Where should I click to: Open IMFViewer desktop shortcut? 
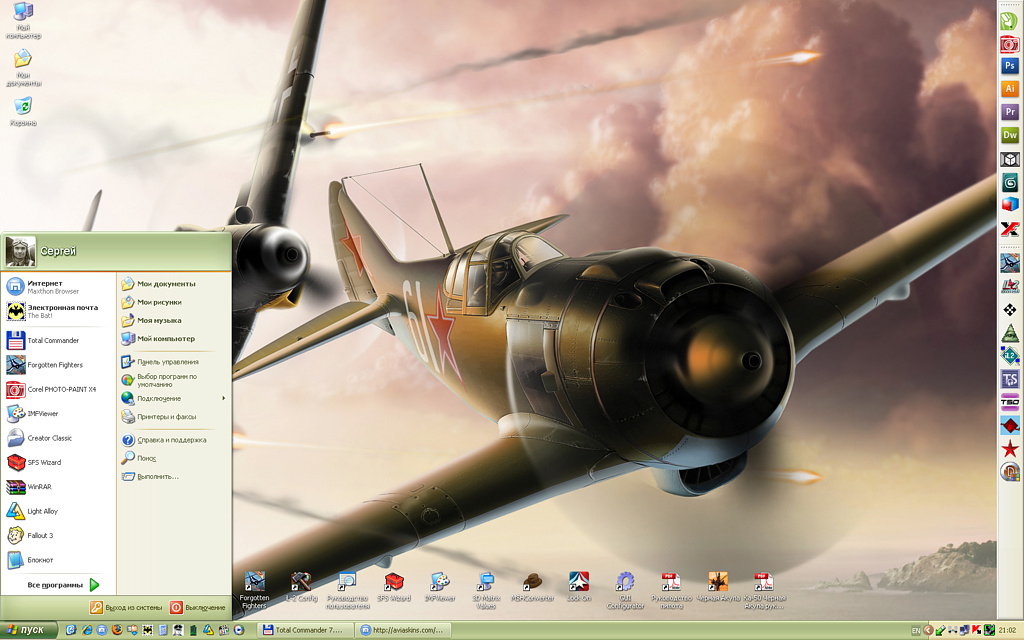440,587
